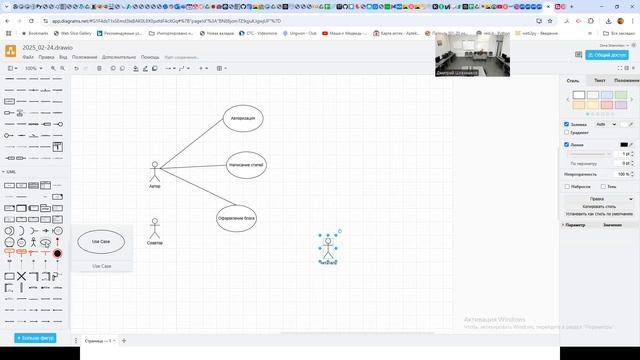Open the comments icon beside share button

578,55
